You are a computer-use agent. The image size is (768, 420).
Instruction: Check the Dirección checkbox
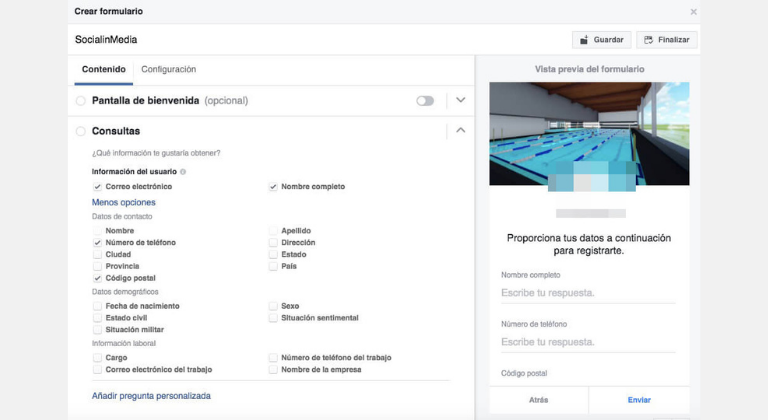(273, 243)
